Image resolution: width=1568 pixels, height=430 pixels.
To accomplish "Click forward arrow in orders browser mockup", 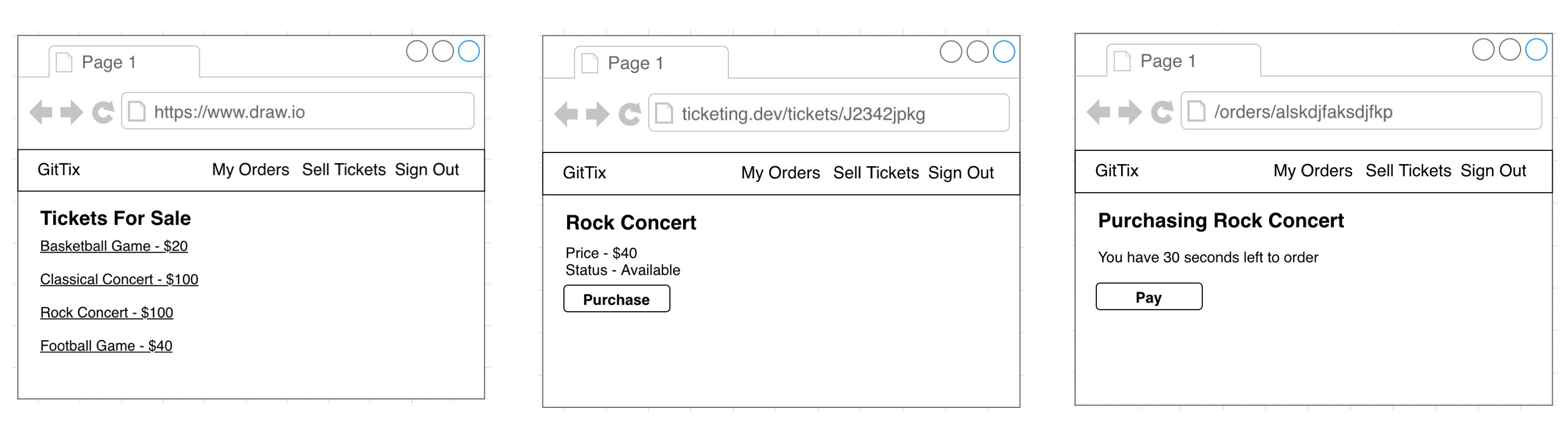I will pyautogui.click(x=1129, y=112).
